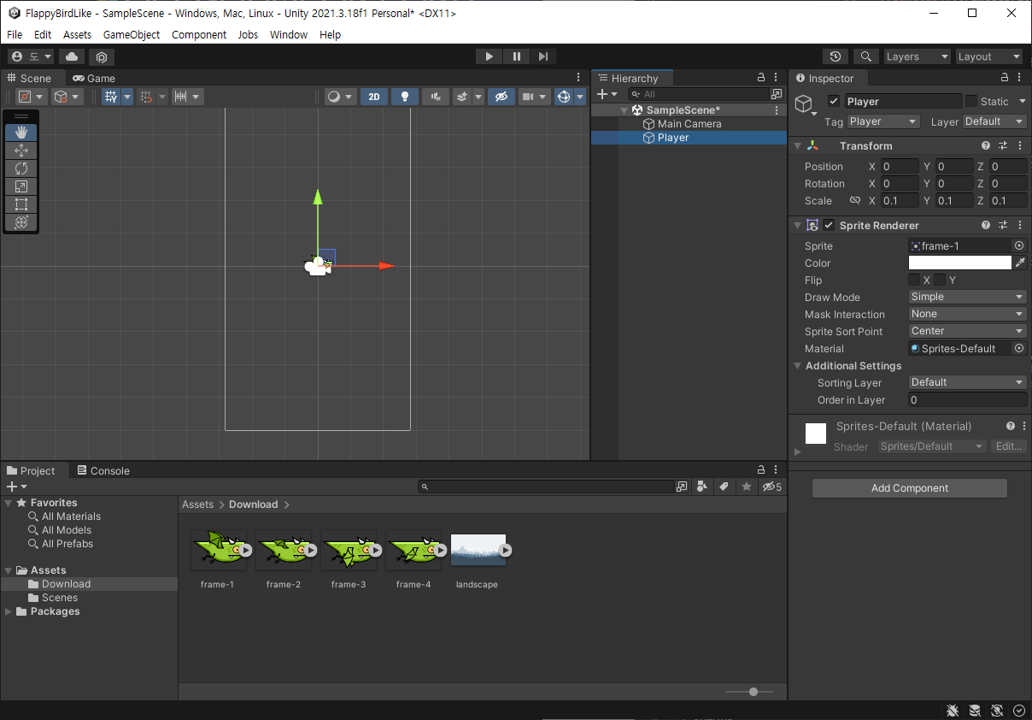Select the Transform tool
The width and height of the screenshot is (1032, 720).
(x=21, y=222)
